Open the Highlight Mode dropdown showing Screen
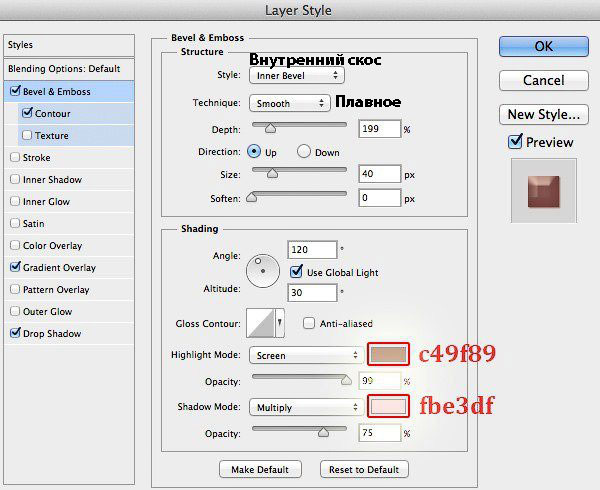This screenshot has width=600, height=490. pos(306,355)
